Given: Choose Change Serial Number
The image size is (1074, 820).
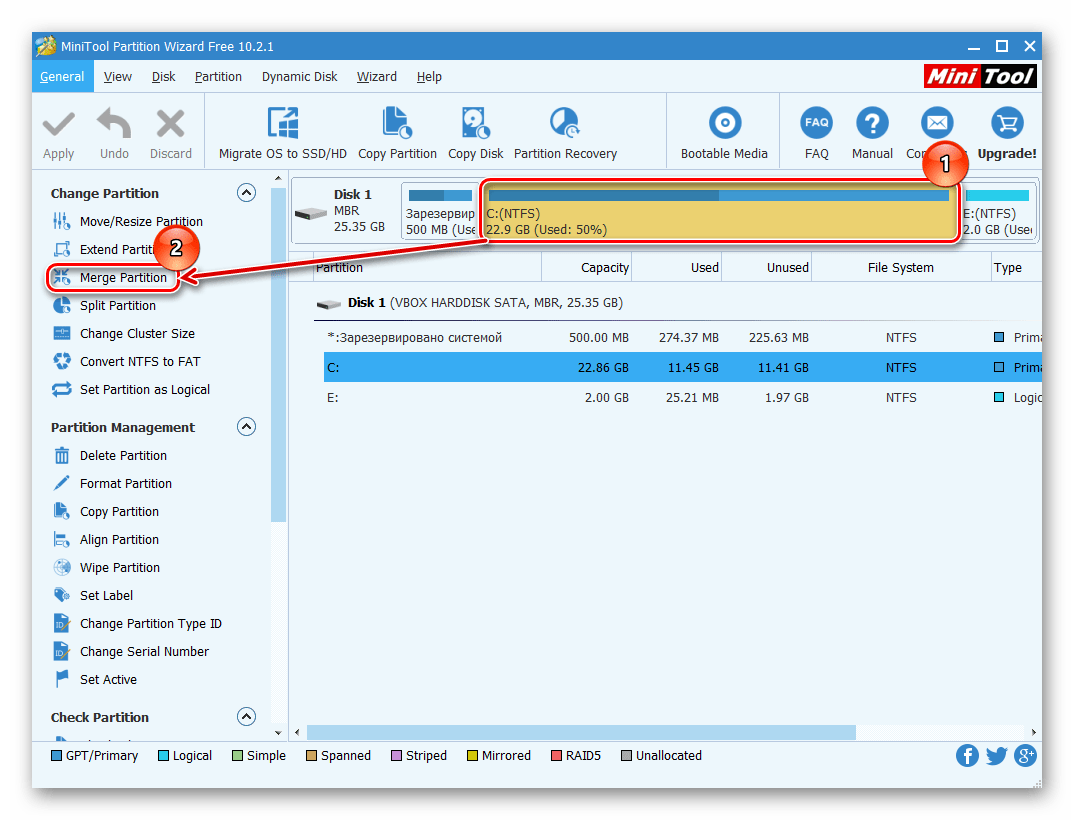Looking at the screenshot, I should (x=144, y=652).
